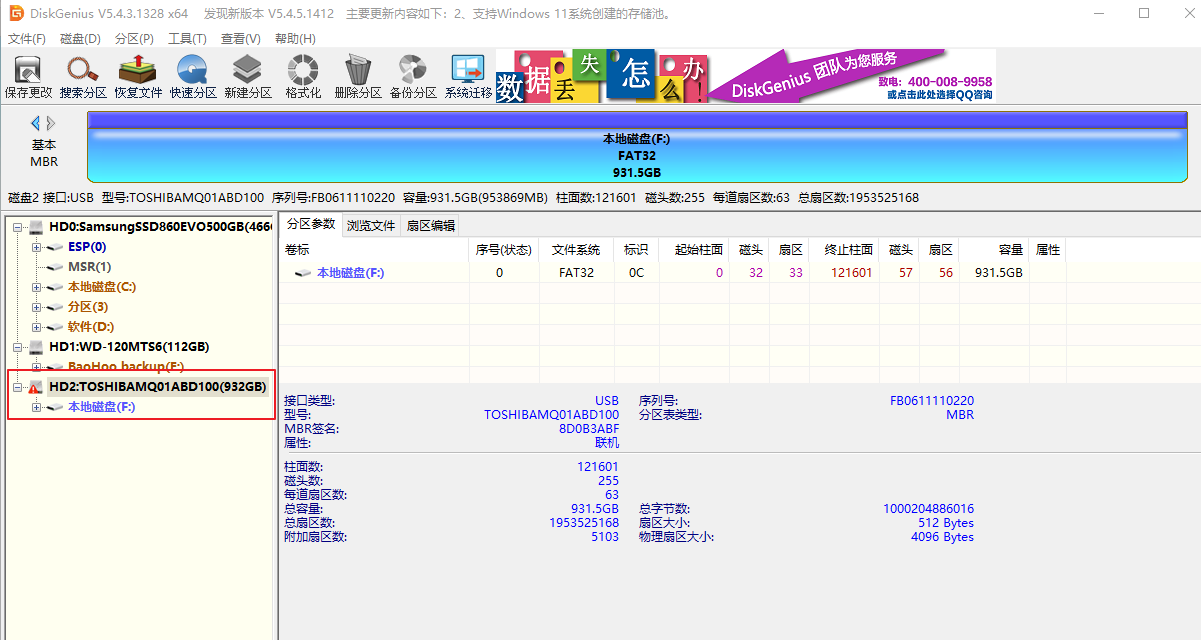The height and width of the screenshot is (640, 1201).
Task: Click the 931.5GB capacity cell in table
Action: pos(999,273)
